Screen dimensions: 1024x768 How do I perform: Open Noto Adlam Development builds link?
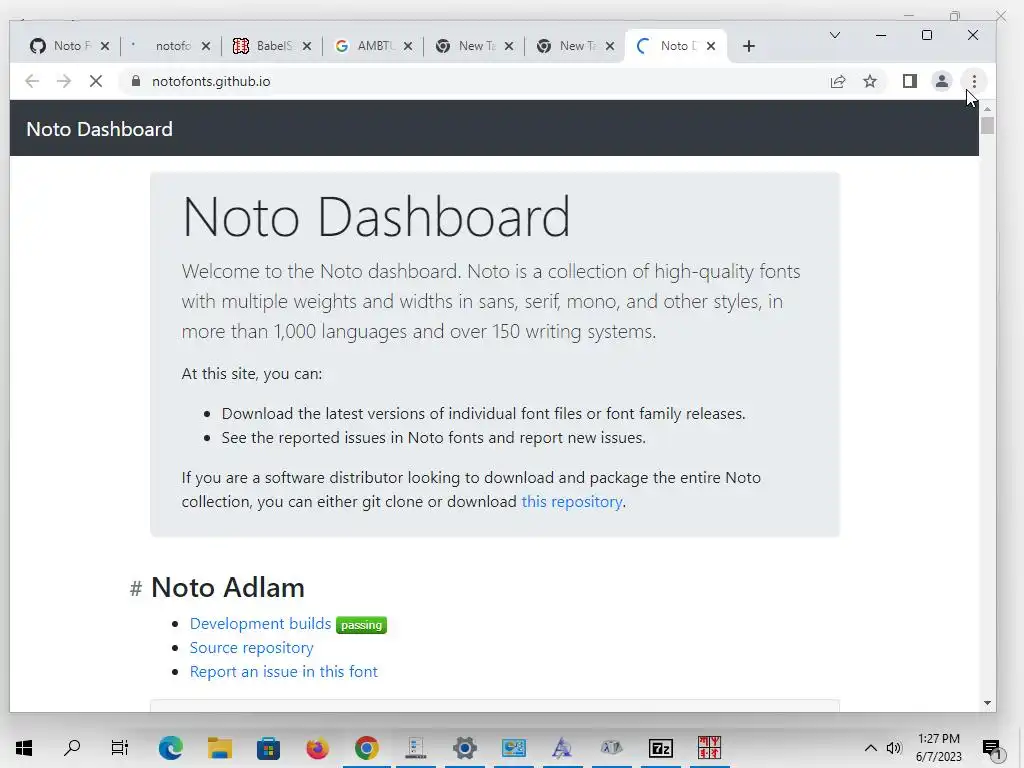pos(260,624)
